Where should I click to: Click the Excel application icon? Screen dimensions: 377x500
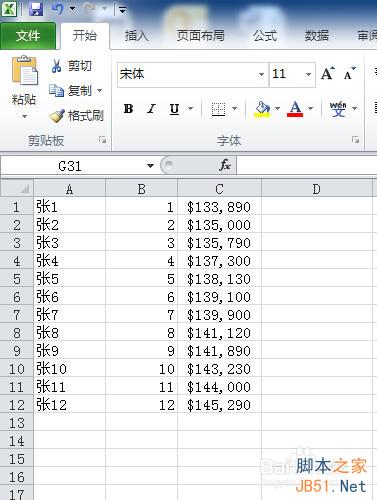[x=9, y=9]
